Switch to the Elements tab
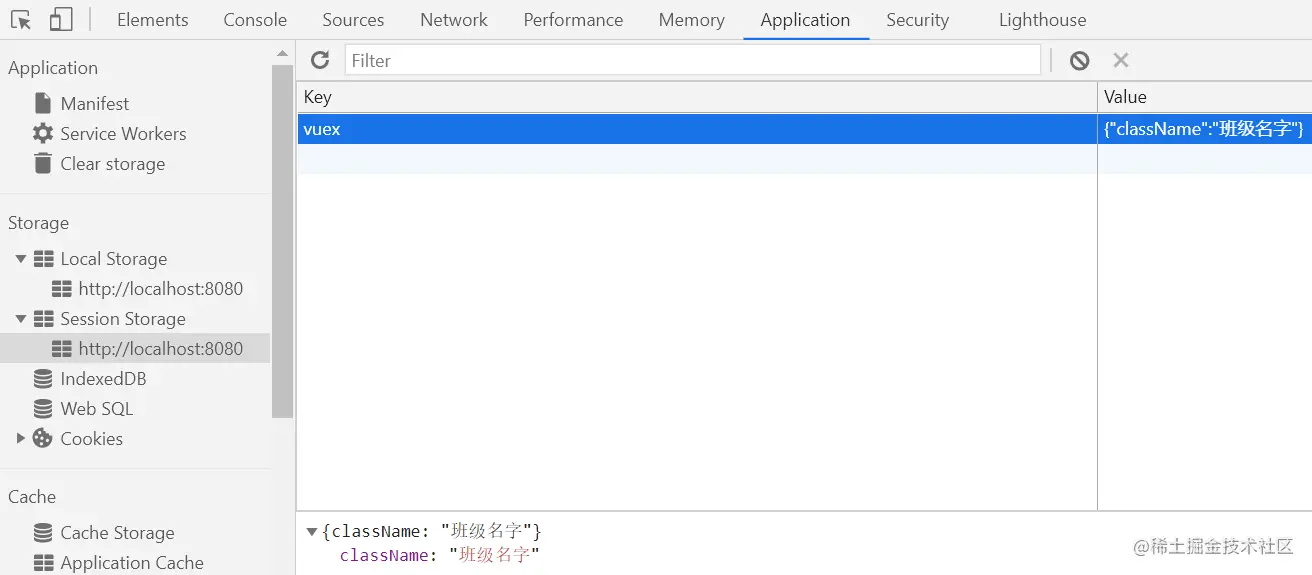This screenshot has width=1312, height=575. (x=152, y=20)
